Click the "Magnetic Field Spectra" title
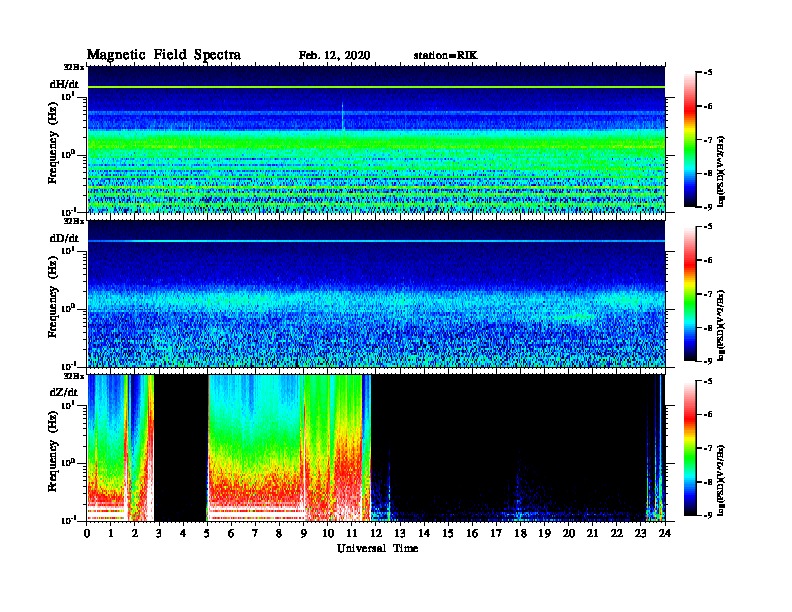 pyautogui.click(x=164, y=55)
